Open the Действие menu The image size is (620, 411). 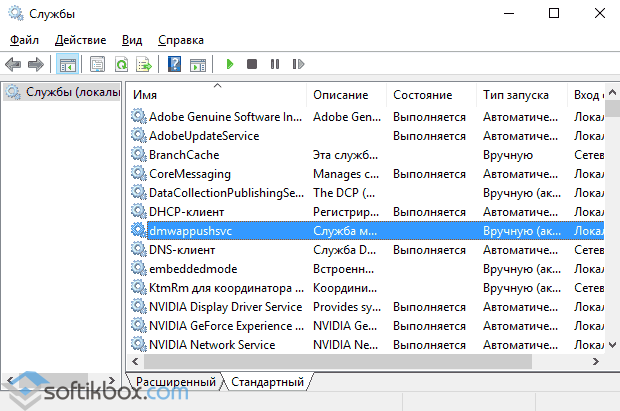point(80,40)
